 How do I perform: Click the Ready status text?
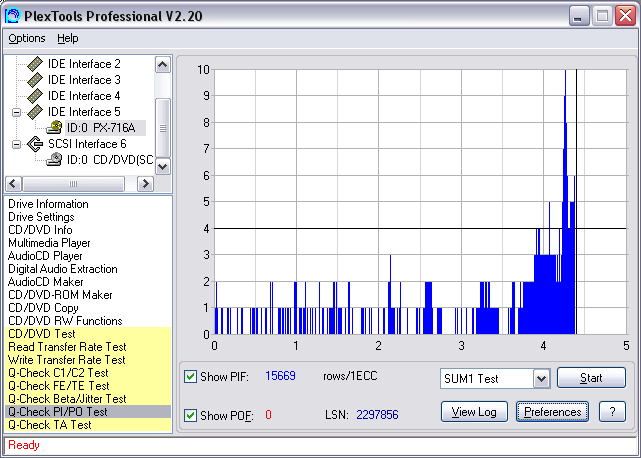24,445
